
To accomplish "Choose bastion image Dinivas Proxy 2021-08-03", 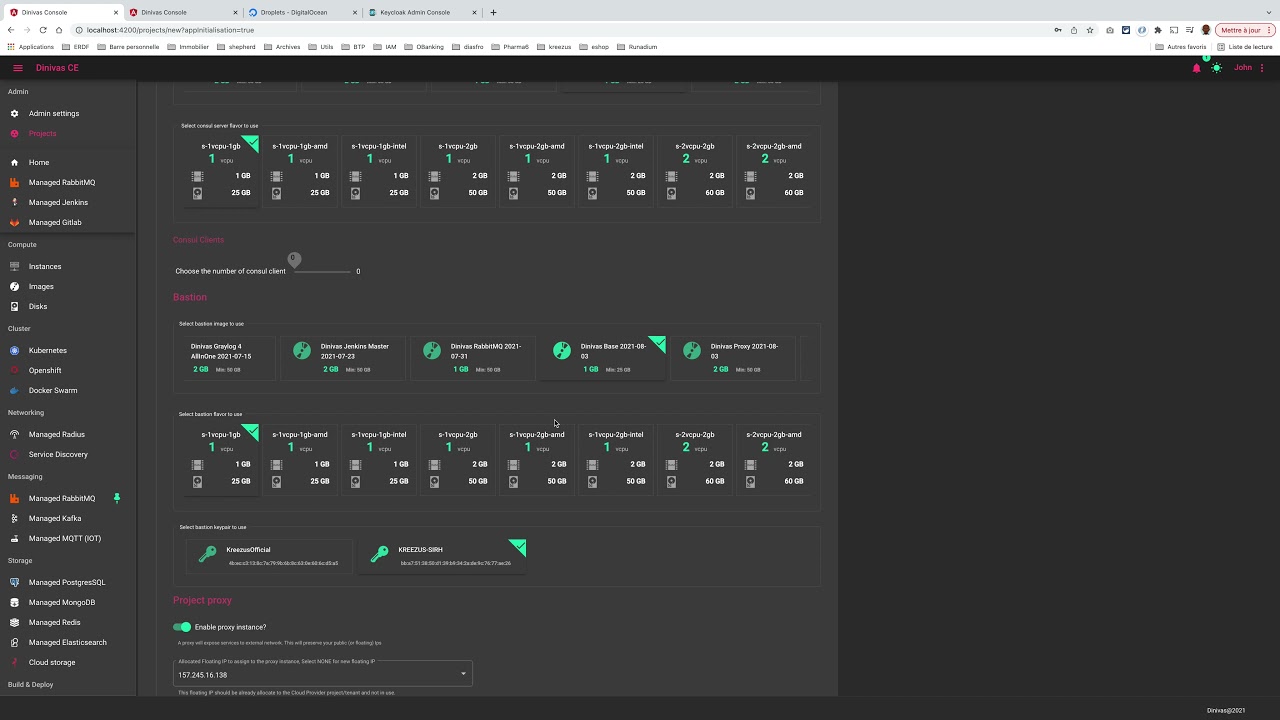I will tap(732, 358).
